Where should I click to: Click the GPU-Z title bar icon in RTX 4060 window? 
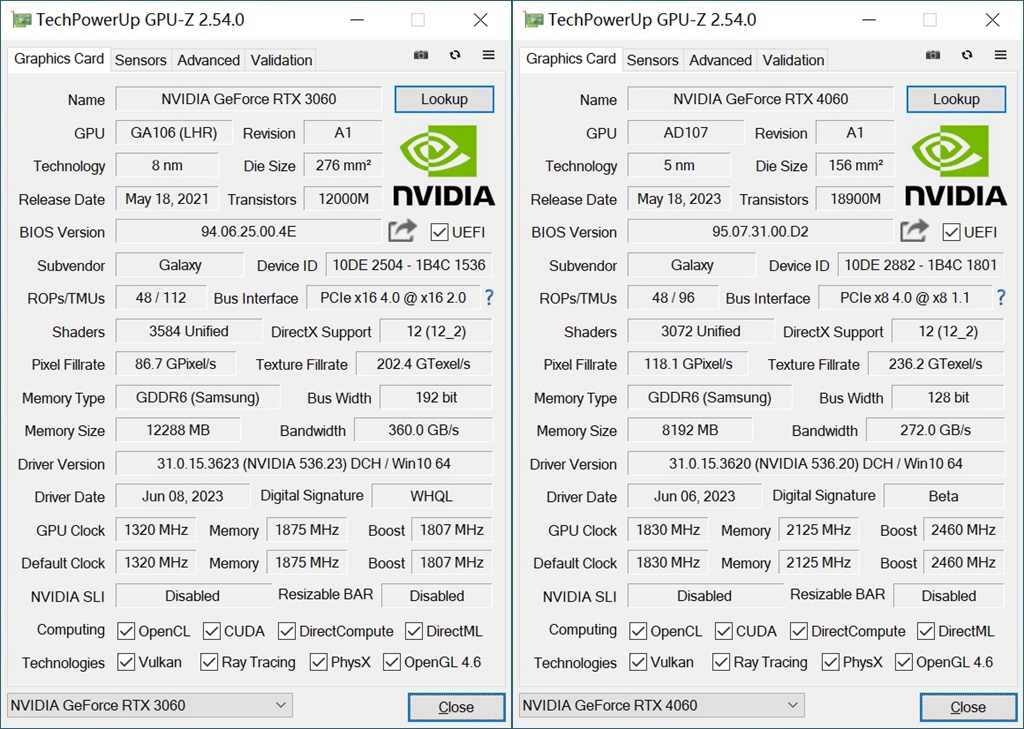533,20
